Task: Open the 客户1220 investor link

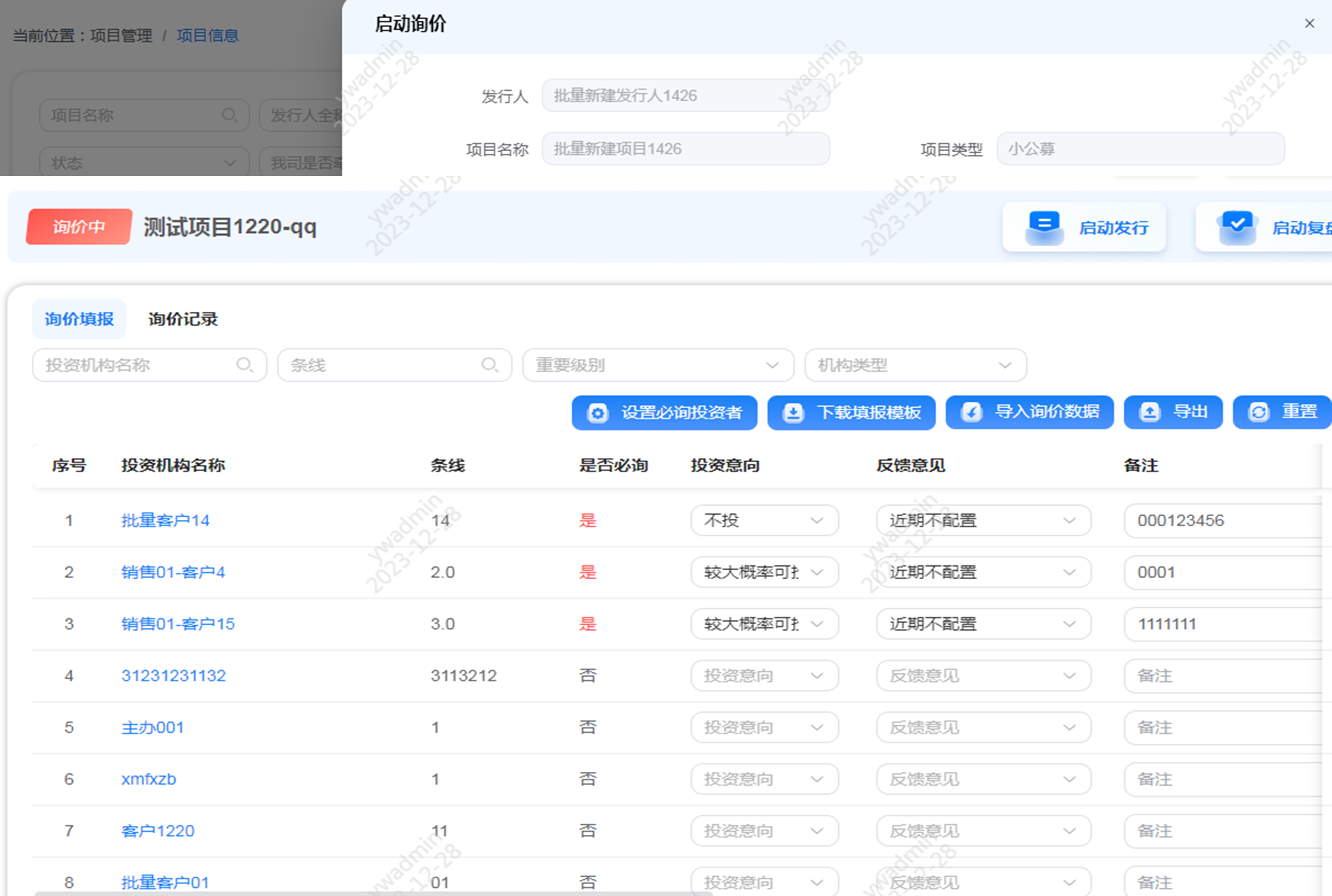Action: click(x=158, y=831)
